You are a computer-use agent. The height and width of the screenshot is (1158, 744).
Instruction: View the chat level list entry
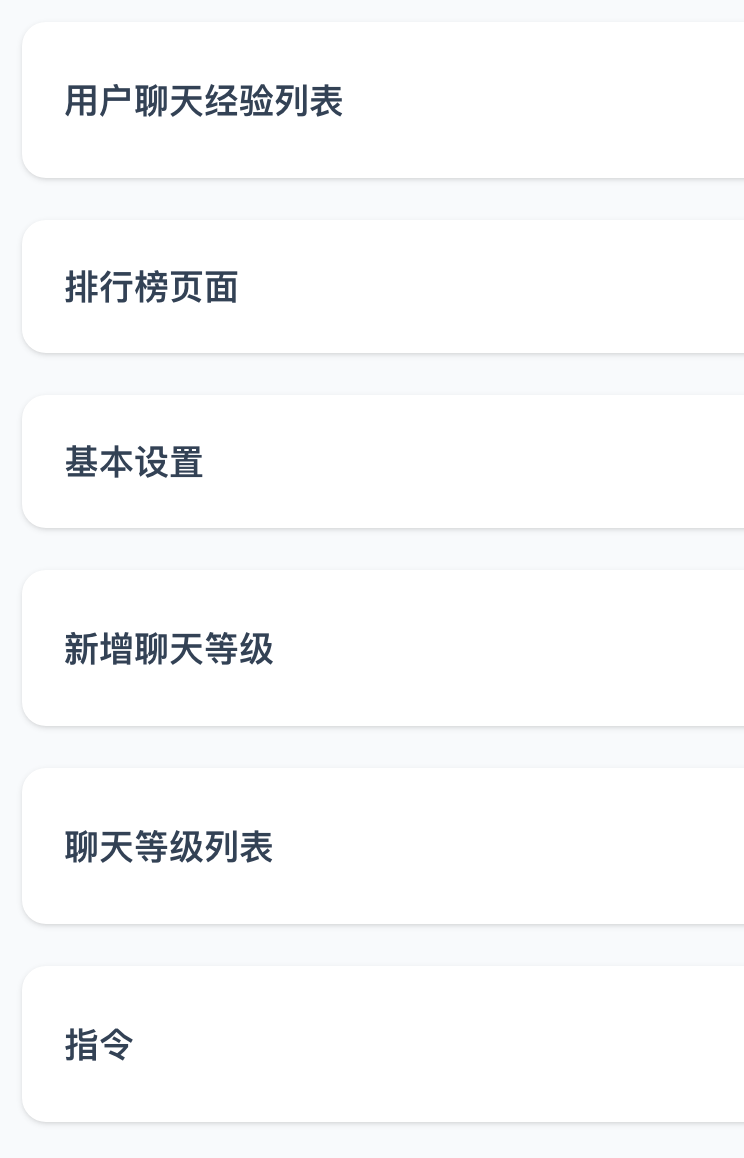coord(169,847)
